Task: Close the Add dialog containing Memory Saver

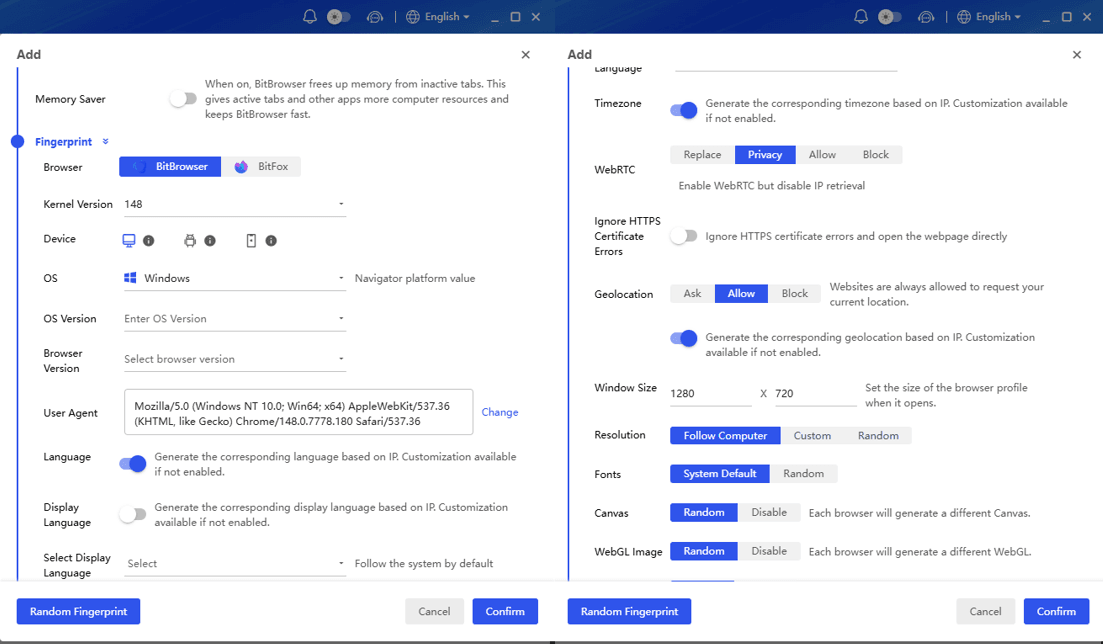Action: point(525,55)
